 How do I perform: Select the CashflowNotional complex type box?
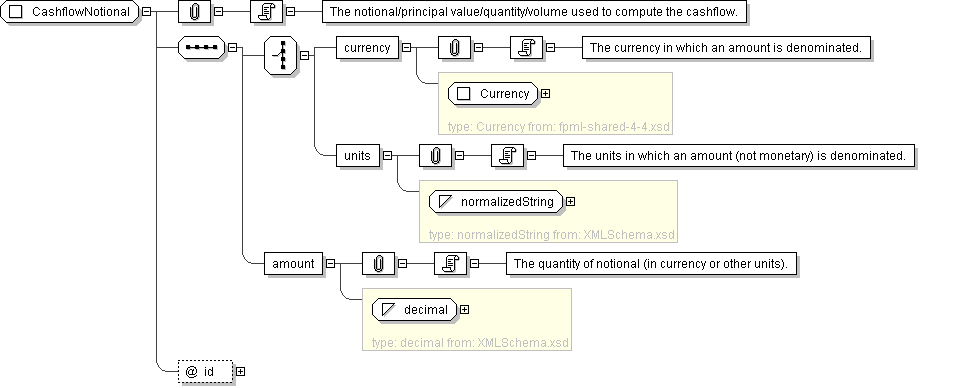tap(70, 12)
